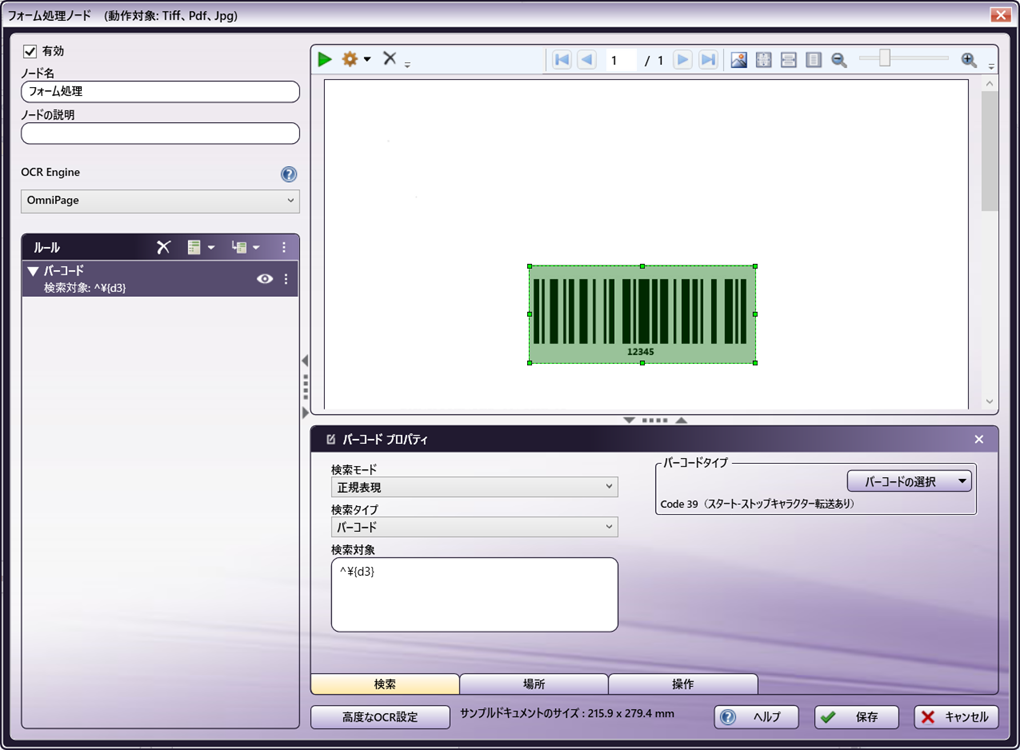Go to the first page of the sample
The image size is (1020, 750).
(561, 60)
